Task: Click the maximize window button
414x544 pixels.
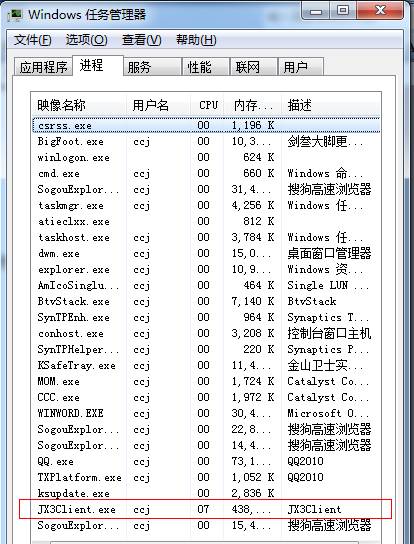Action: coord(343,10)
